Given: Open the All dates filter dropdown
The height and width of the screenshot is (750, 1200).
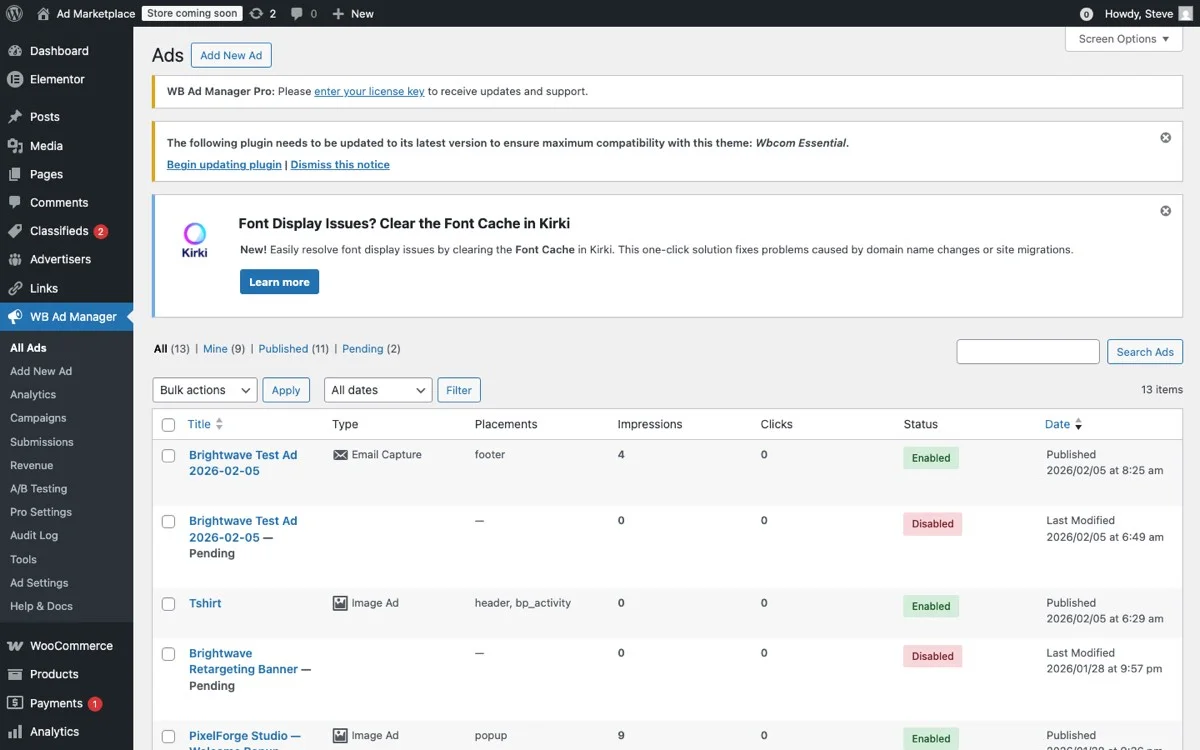Looking at the screenshot, I should tap(377, 390).
